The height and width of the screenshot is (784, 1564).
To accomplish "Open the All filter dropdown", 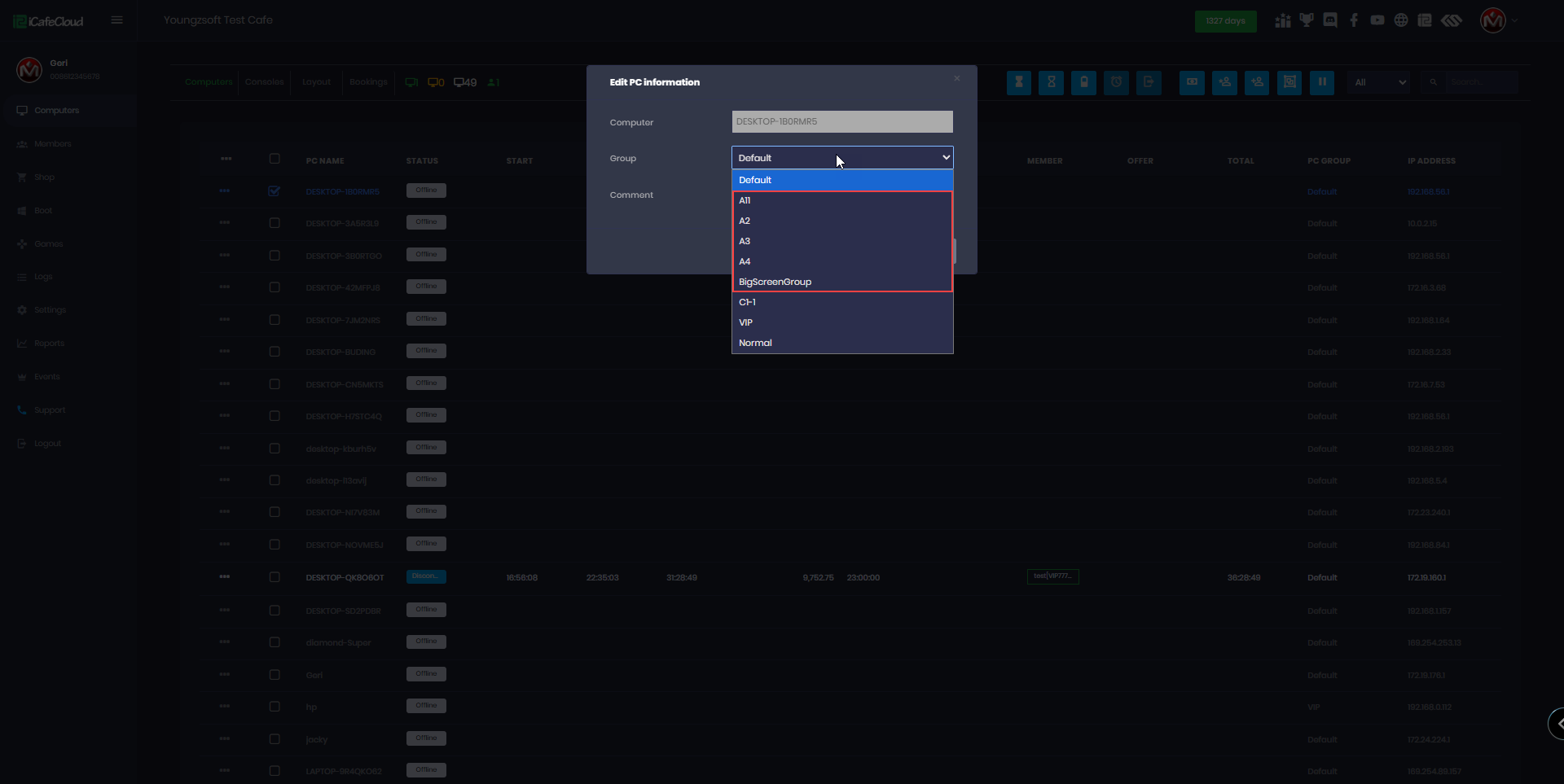I will point(1379,82).
